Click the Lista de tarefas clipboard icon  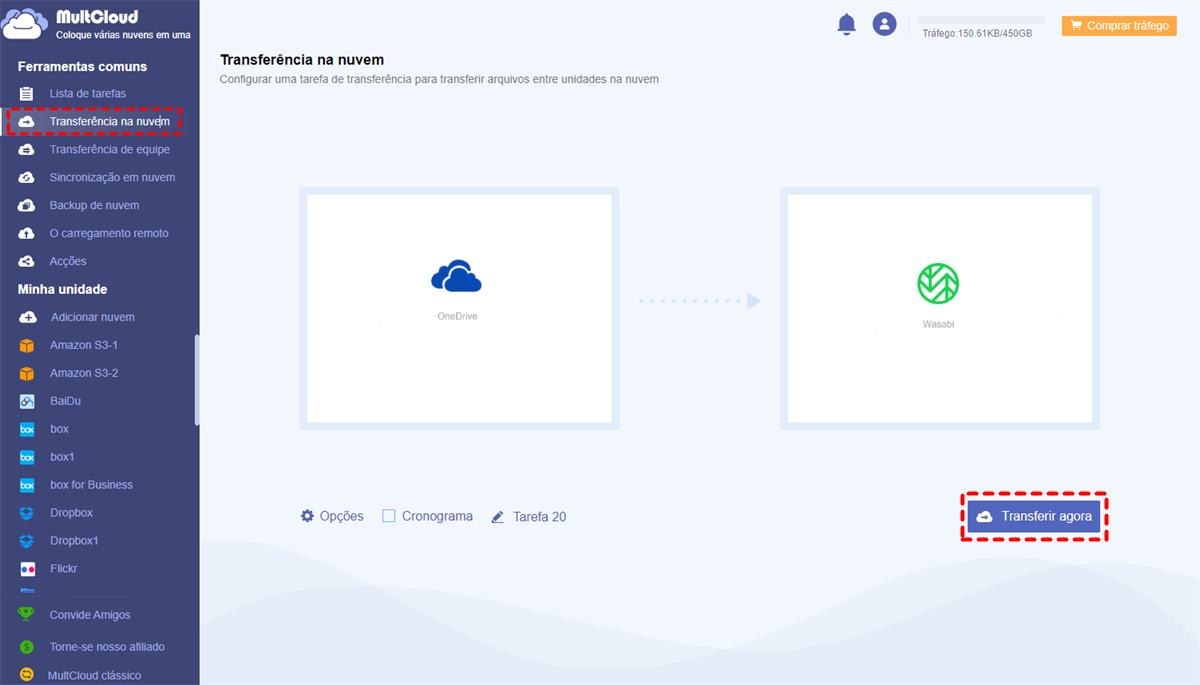28,93
